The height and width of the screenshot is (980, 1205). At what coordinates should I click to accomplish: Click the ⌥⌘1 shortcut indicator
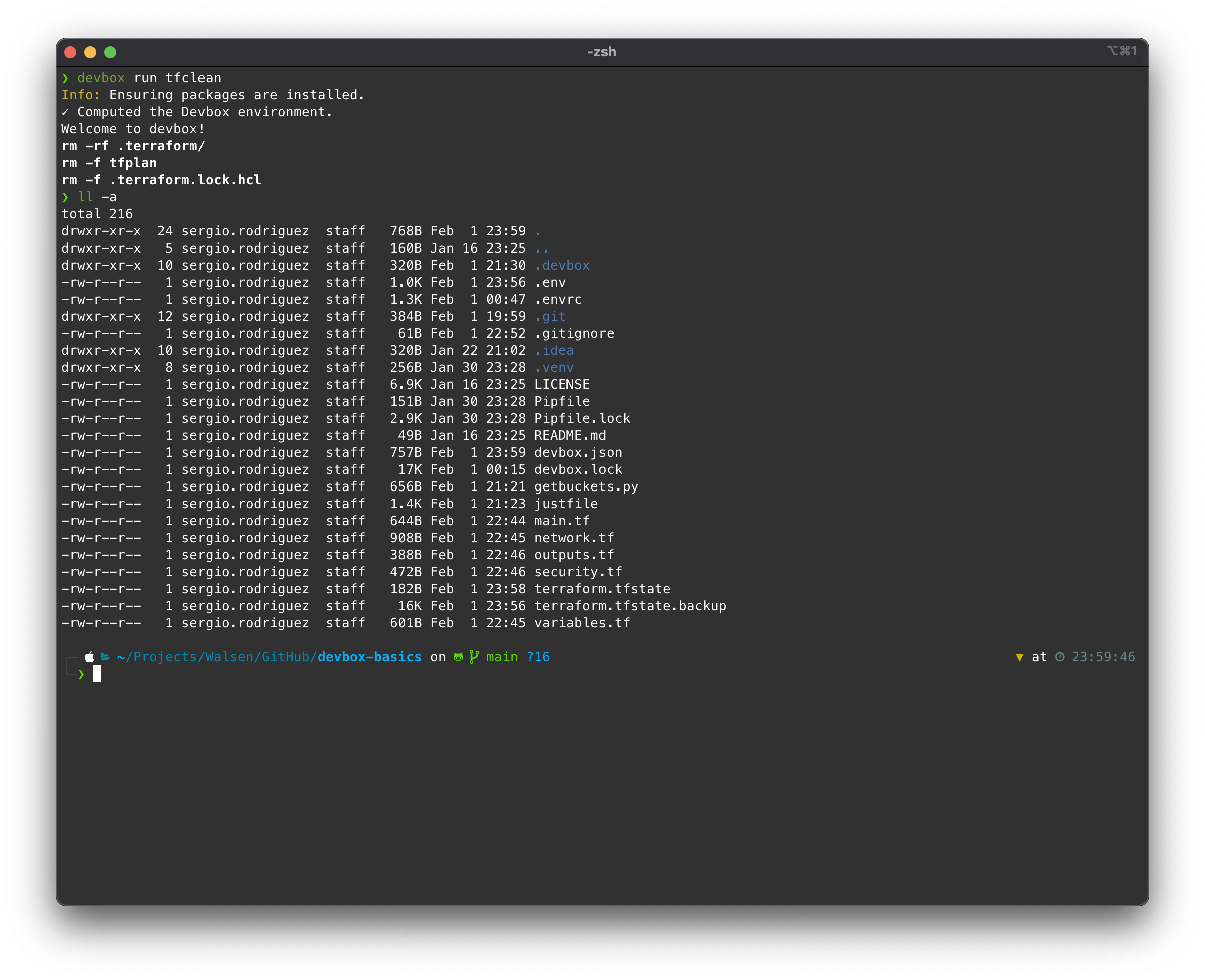tap(1122, 51)
